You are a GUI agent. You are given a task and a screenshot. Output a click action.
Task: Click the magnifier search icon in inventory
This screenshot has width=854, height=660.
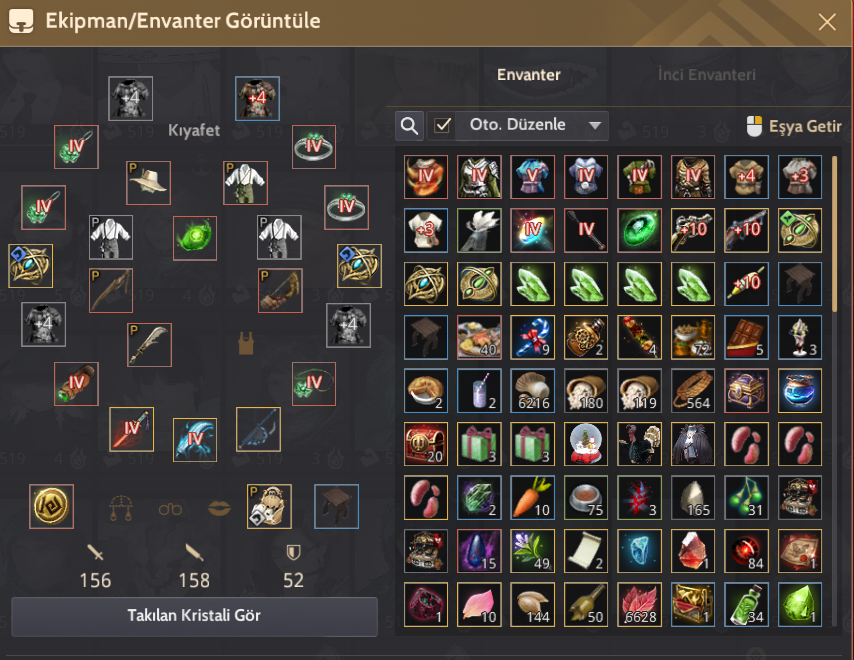click(x=409, y=126)
